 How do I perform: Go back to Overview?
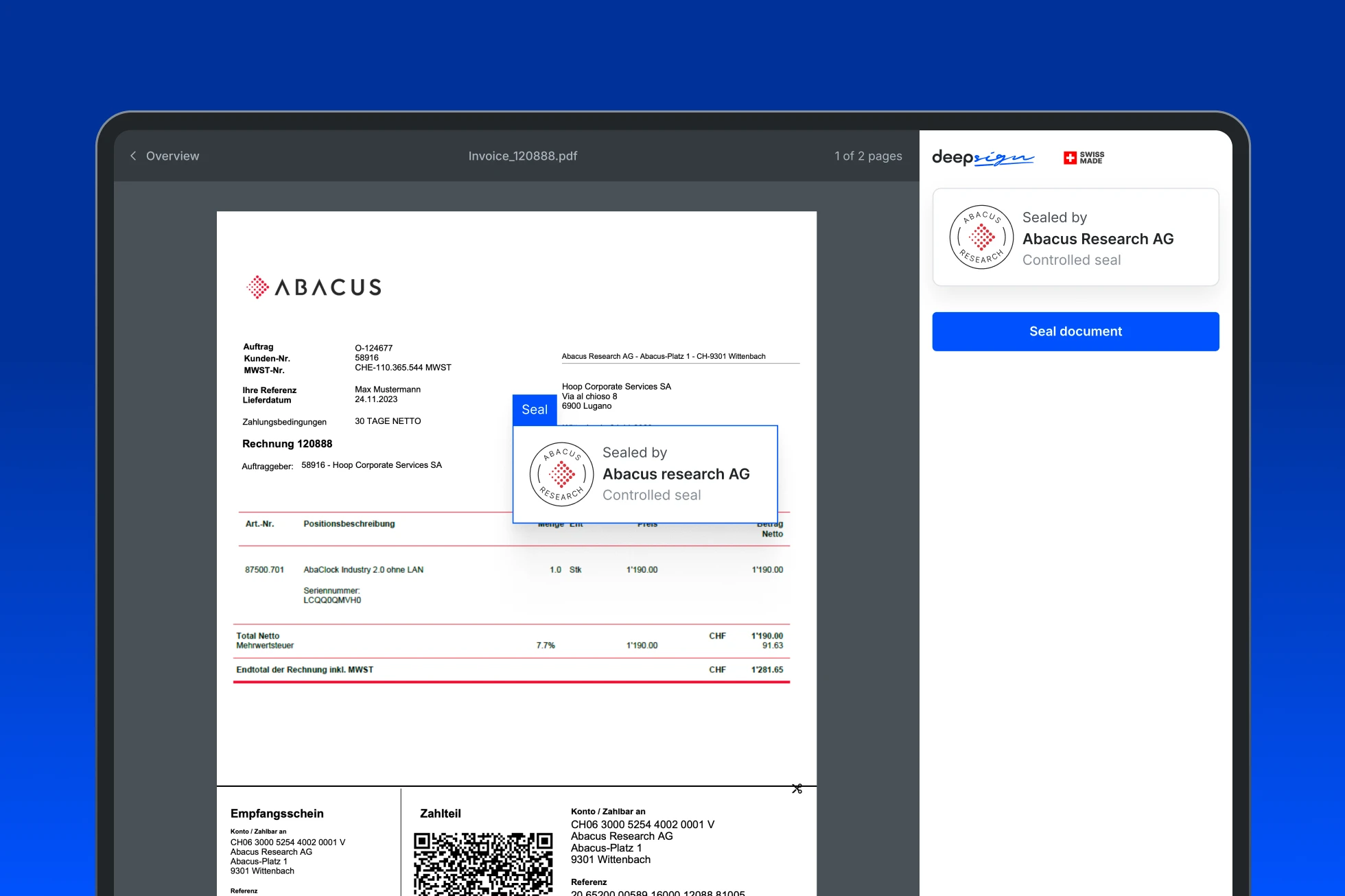point(172,156)
